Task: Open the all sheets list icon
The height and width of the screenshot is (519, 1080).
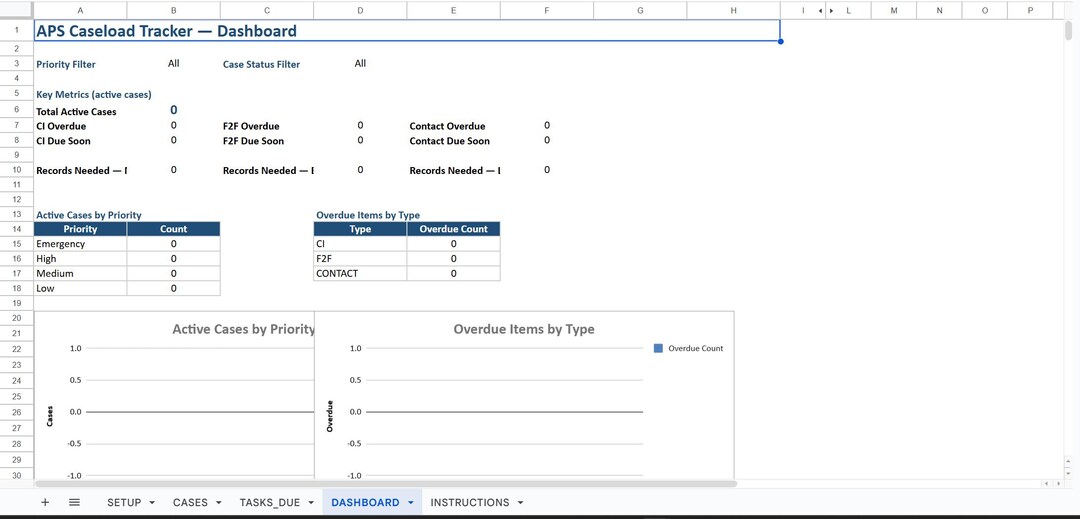Action: [74, 502]
